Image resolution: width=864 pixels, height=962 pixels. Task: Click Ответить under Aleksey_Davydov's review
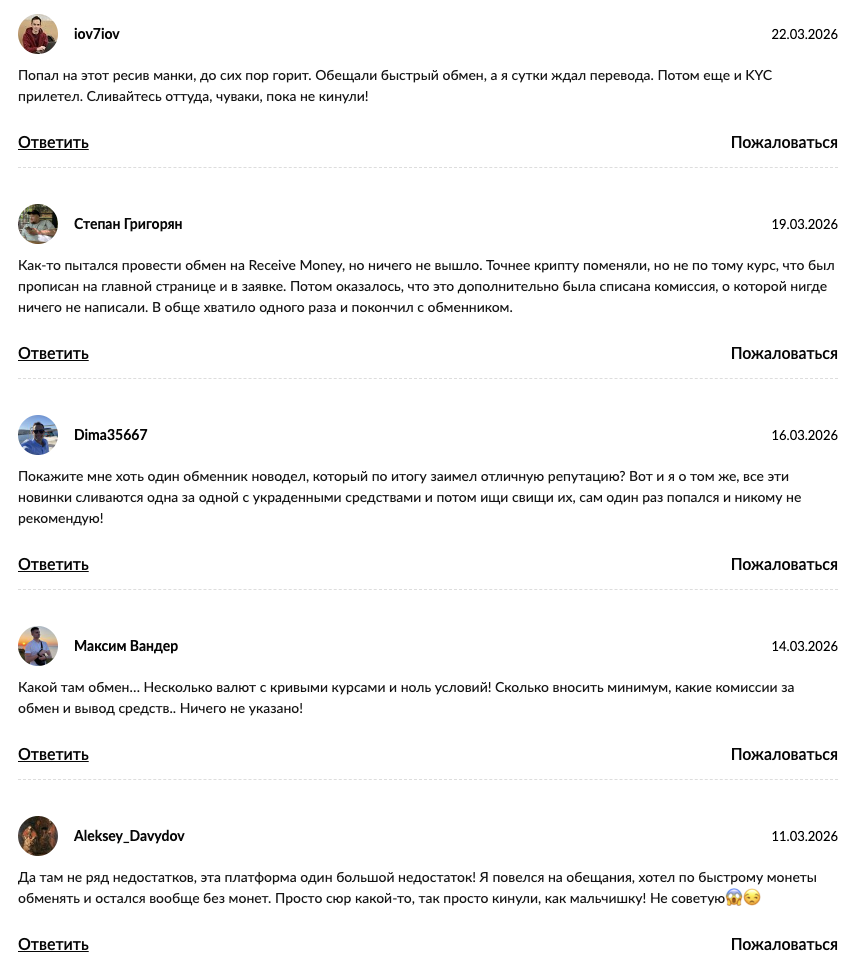pyautogui.click(x=53, y=944)
